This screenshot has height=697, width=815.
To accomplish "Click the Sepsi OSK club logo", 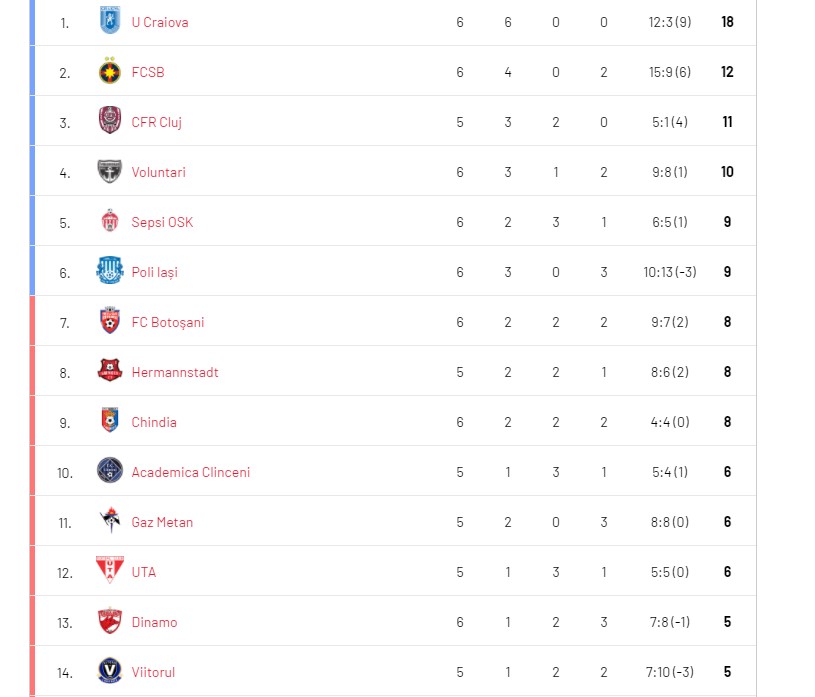I will click(109, 222).
